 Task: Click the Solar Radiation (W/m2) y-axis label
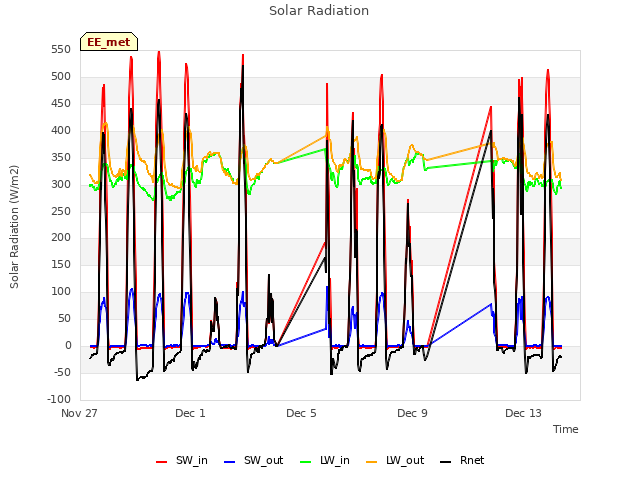point(14,227)
